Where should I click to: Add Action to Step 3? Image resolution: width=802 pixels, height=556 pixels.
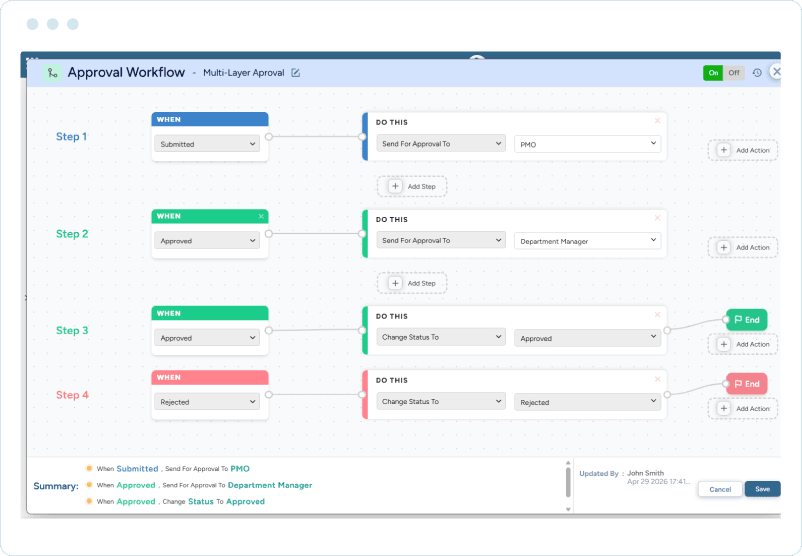pyautogui.click(x=743, y=344)
